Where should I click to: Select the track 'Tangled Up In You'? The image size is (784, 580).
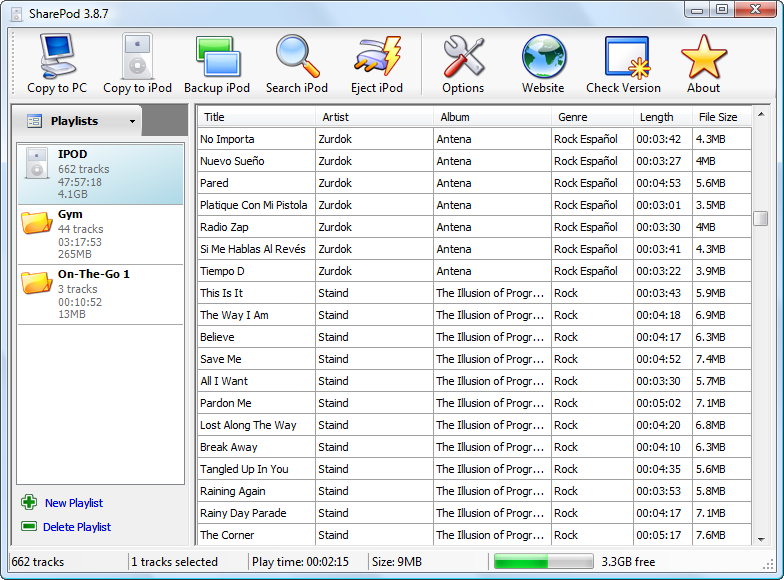pos(474,469)
